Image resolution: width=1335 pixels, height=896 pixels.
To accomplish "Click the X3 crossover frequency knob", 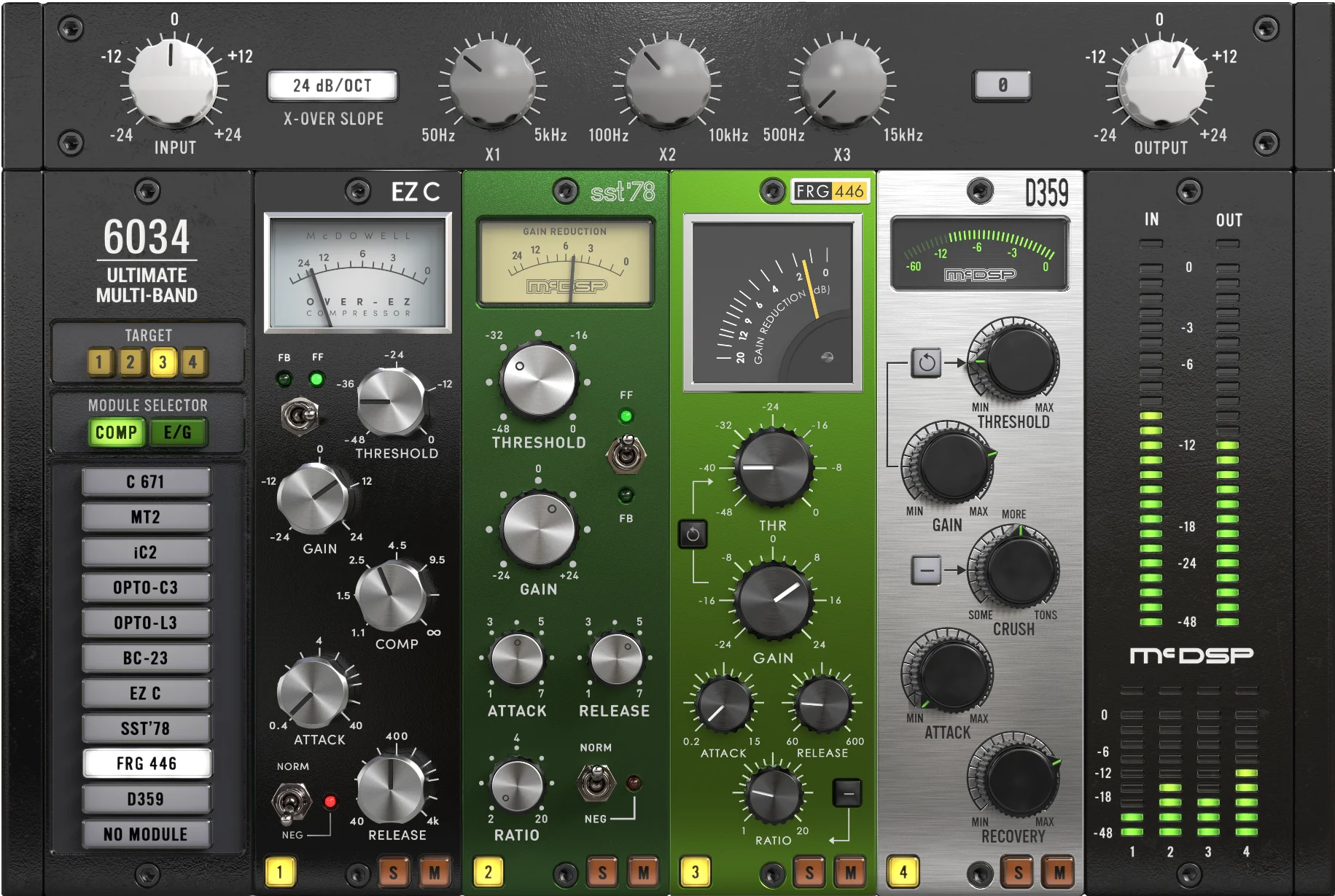I will click(842, 82).
